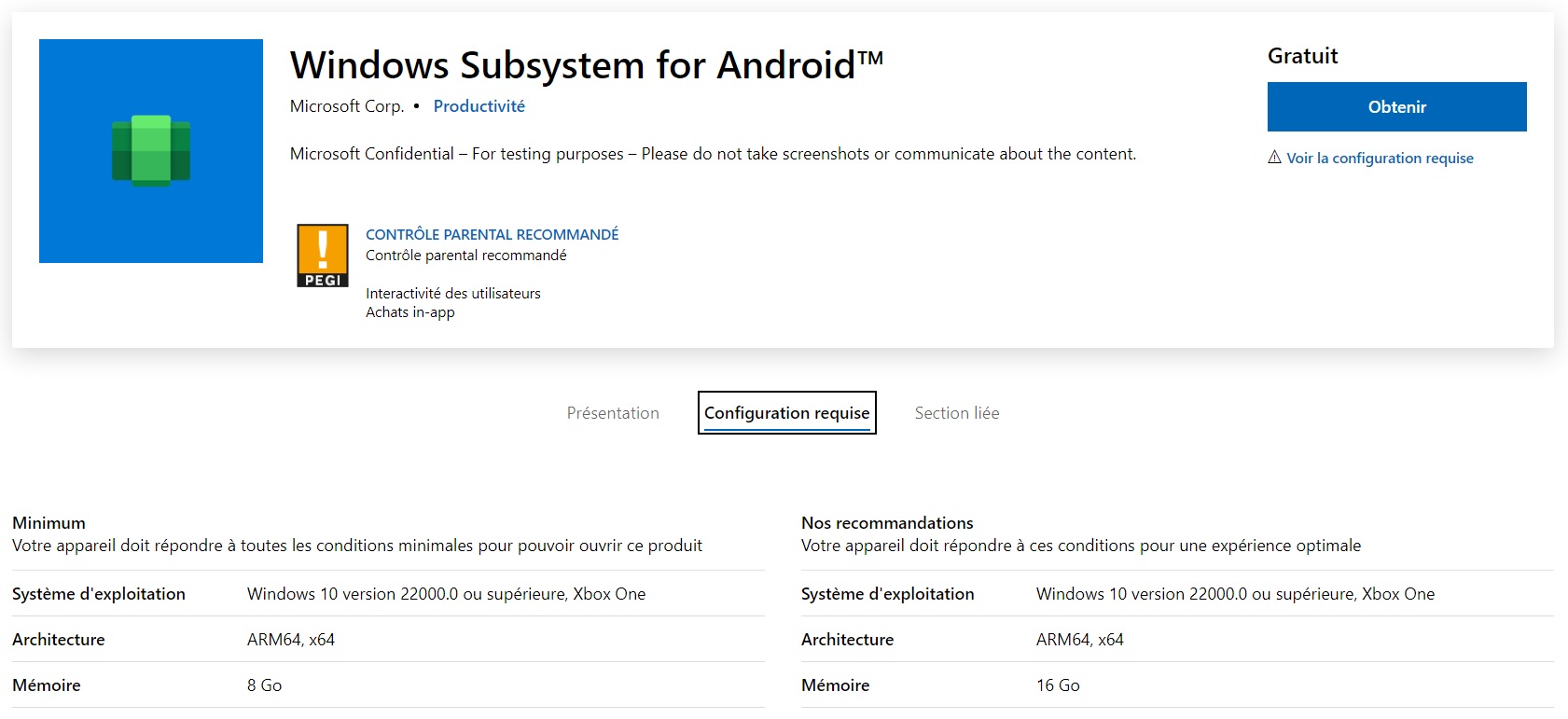Click the Microsoft Corp. publisher name
Screen dimensions: 1568x719
(347, 106)
